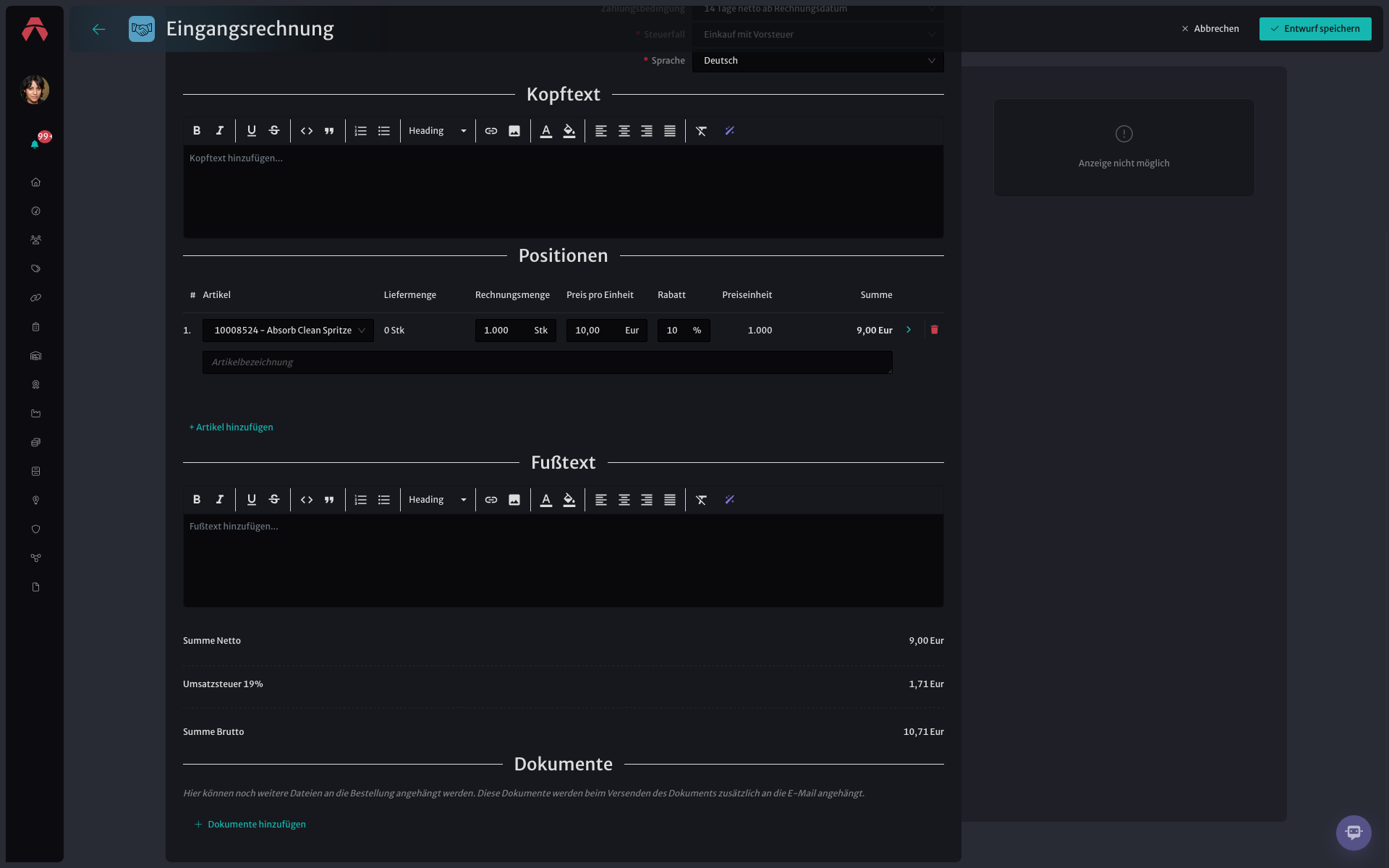Click Entwurf speichern button

[x=1315, y=29]
